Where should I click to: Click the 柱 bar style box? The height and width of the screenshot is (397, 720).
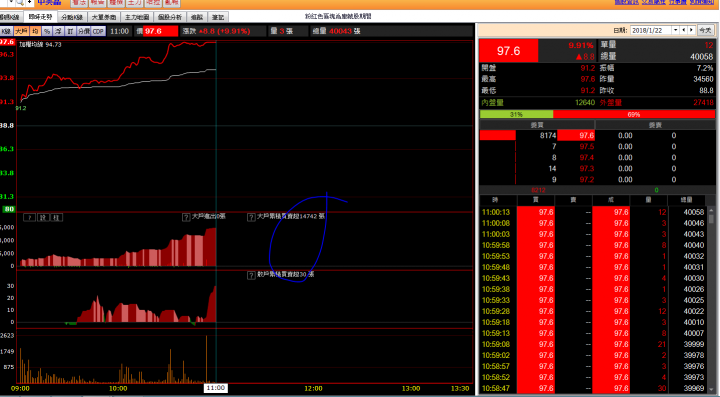coord(56,218)
